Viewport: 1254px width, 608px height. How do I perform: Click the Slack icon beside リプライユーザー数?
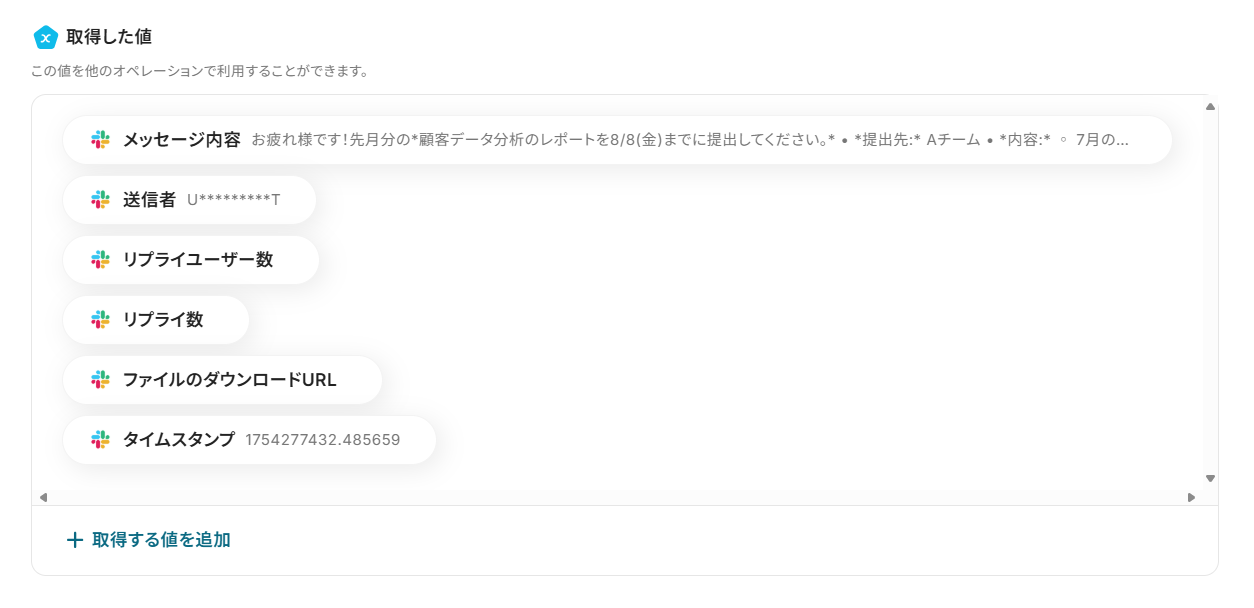[100, 260]
